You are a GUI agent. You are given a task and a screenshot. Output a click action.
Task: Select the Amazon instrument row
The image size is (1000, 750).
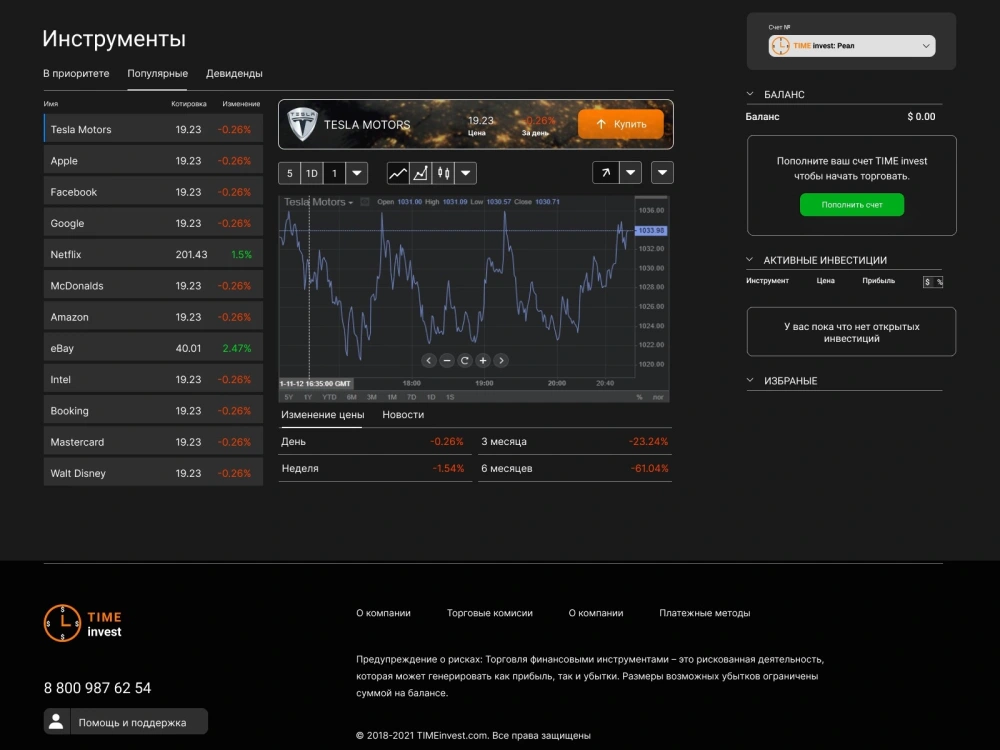click(x=153, y=316)
